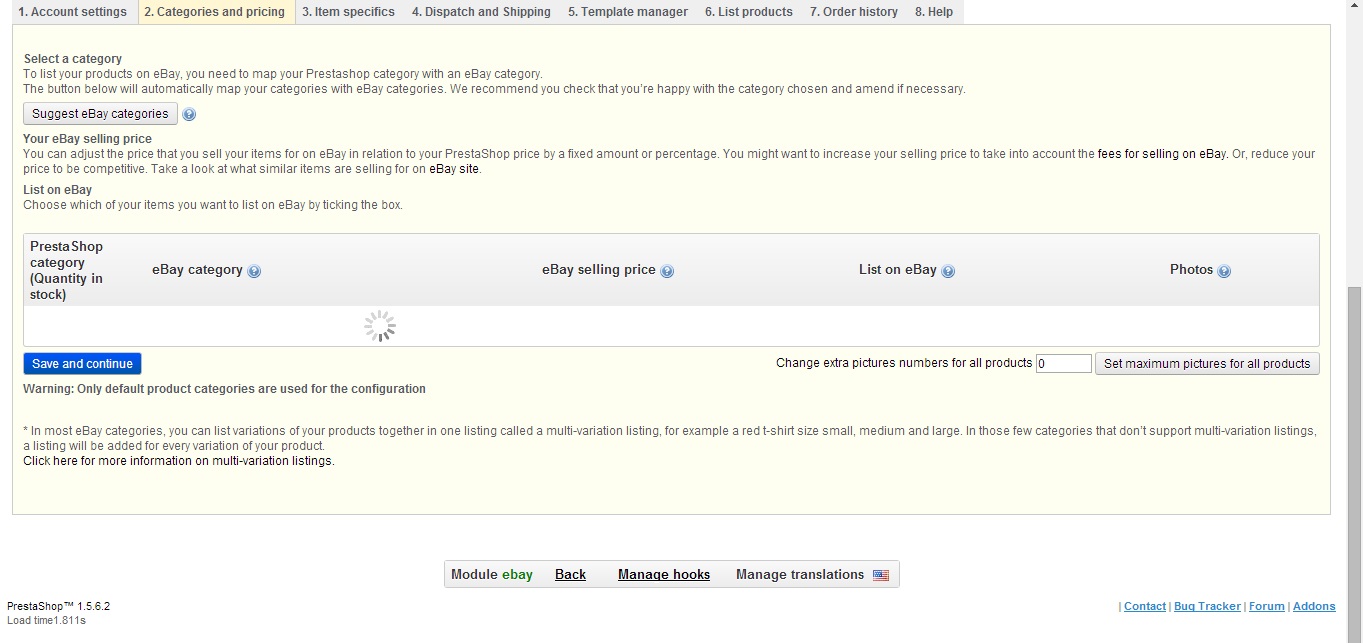Open the eBay site link
The width and height of the screenshot is (1363, 643).
pos(455,169)
